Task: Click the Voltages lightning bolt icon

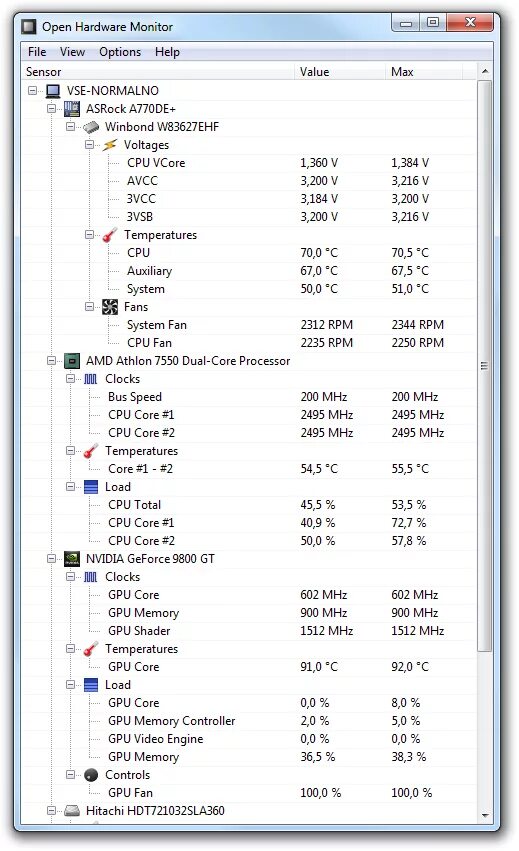Action: 110,145
